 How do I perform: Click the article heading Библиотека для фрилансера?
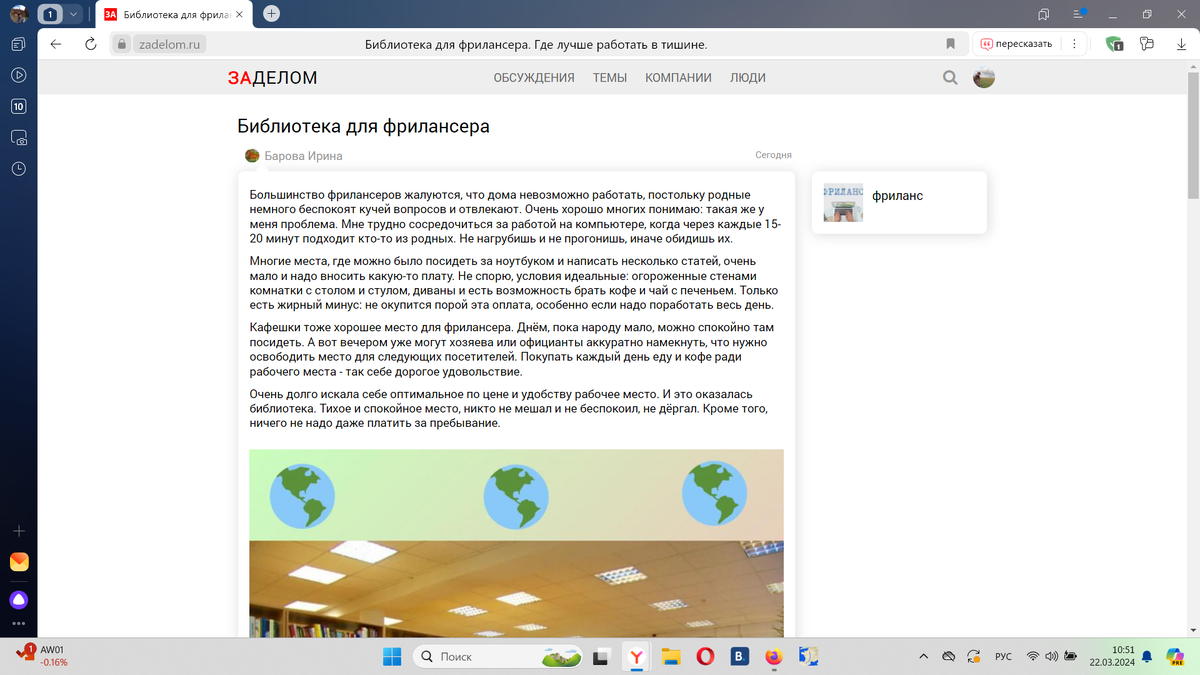click(x=363, y=126)
